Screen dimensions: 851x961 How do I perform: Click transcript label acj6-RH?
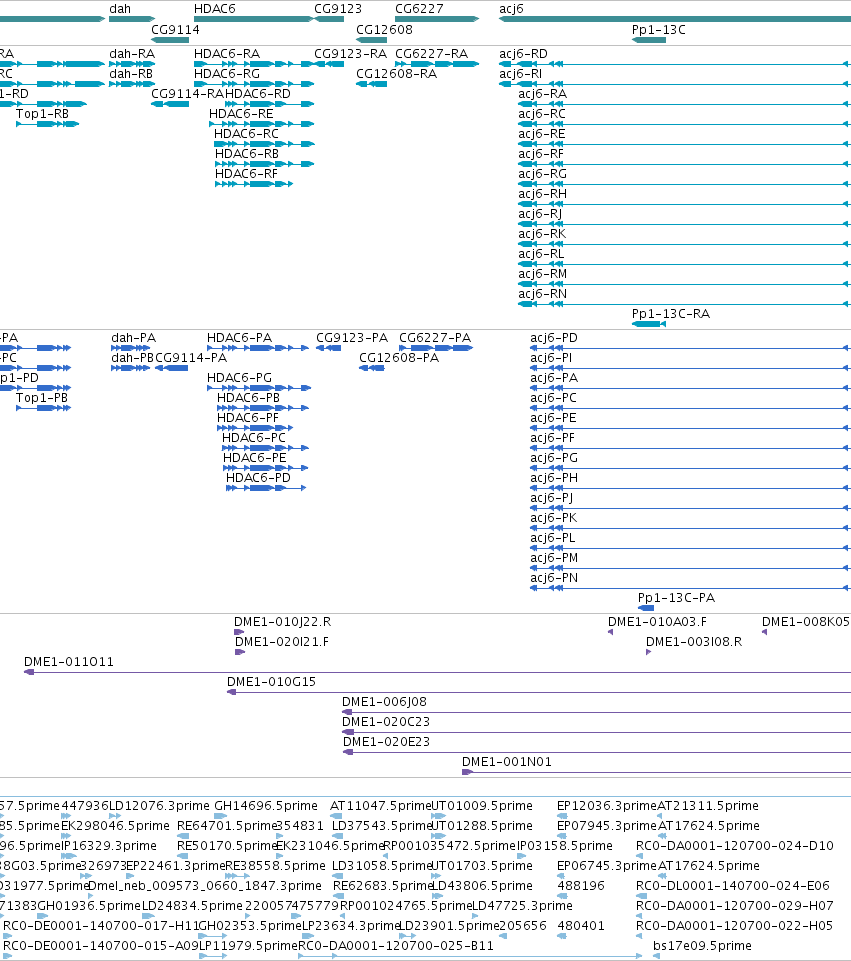coord(542,194)
